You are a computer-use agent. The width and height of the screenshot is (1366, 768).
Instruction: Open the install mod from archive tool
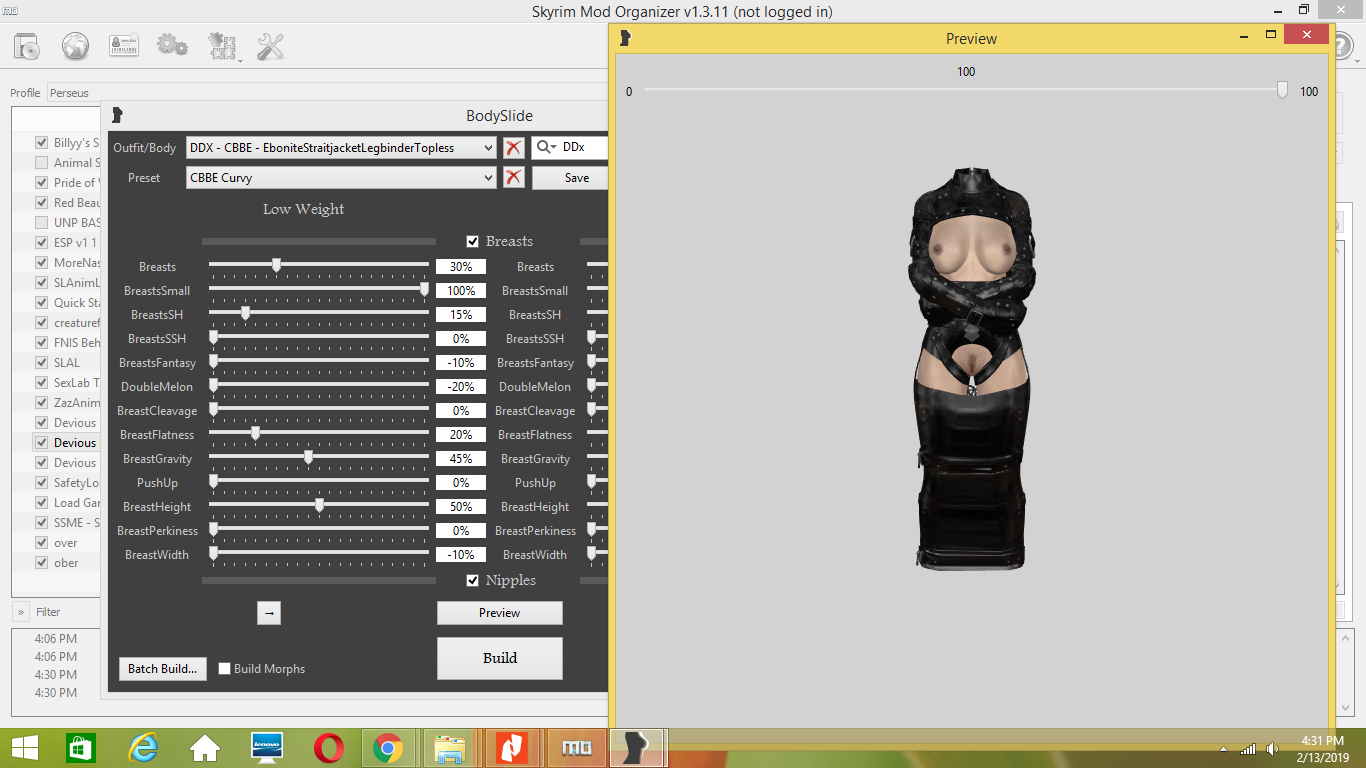tap(27, 46)
